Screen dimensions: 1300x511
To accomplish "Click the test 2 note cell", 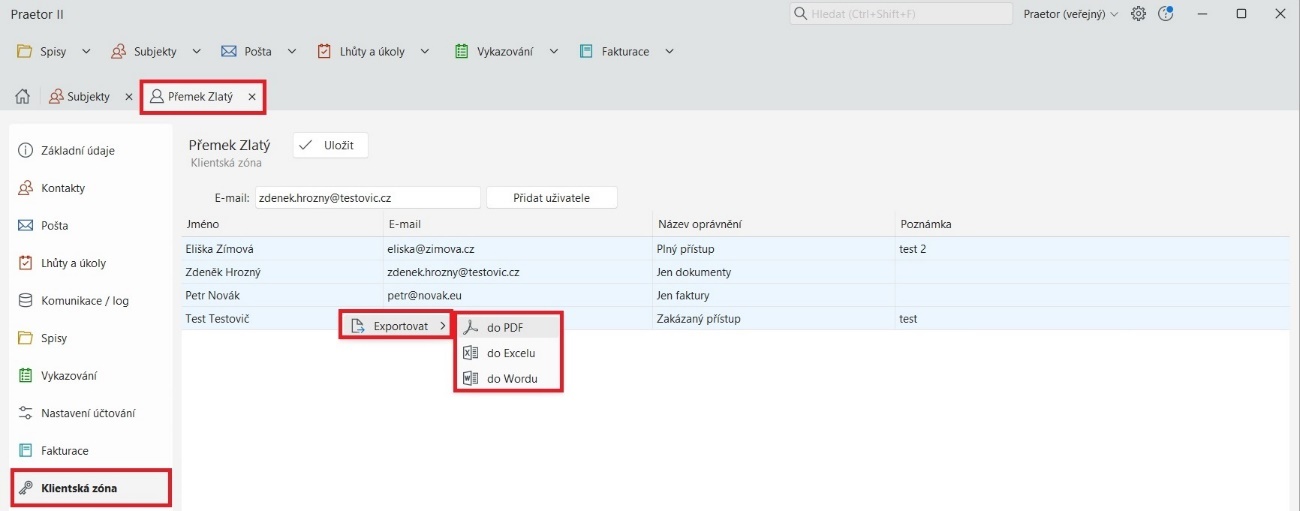I will pos(1093,249).
